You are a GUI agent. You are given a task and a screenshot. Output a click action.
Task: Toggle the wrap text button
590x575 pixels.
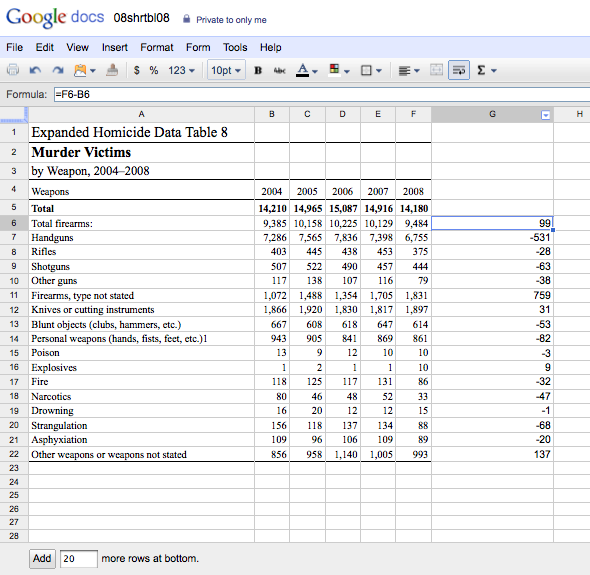[459, 70]
